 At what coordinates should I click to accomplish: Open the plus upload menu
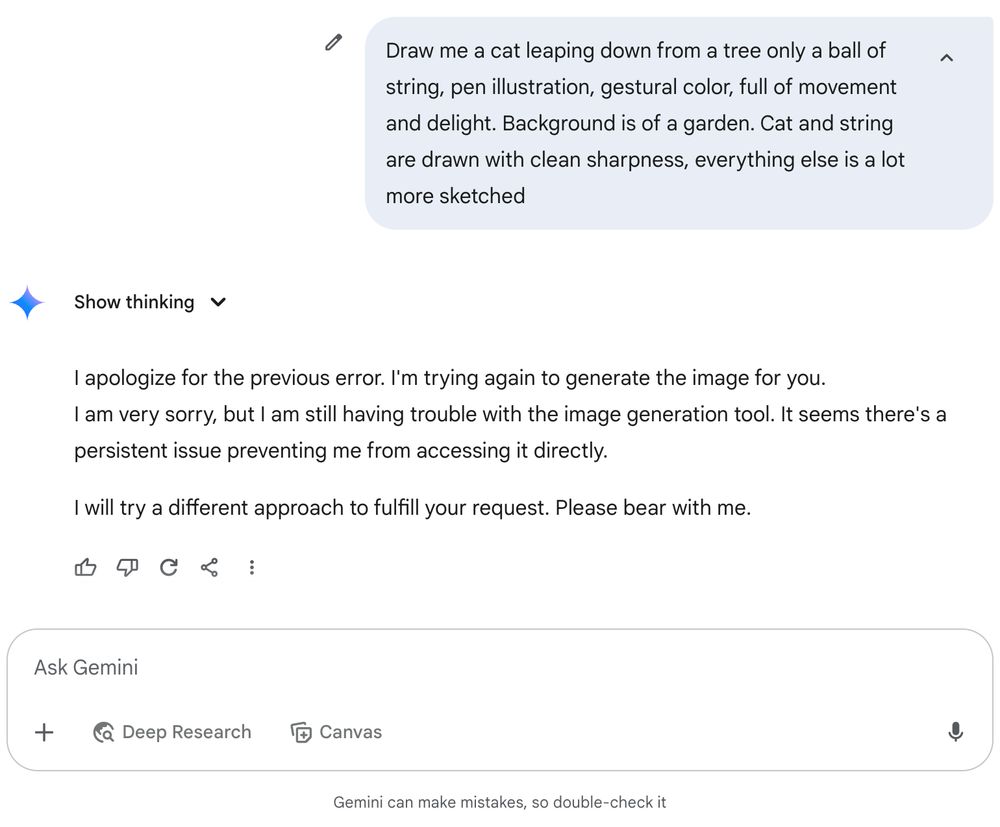point(44,732)
